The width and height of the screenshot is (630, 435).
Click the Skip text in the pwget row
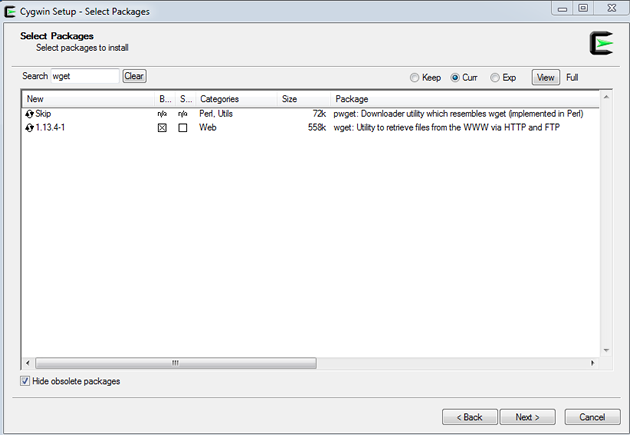tap(43, 114)
